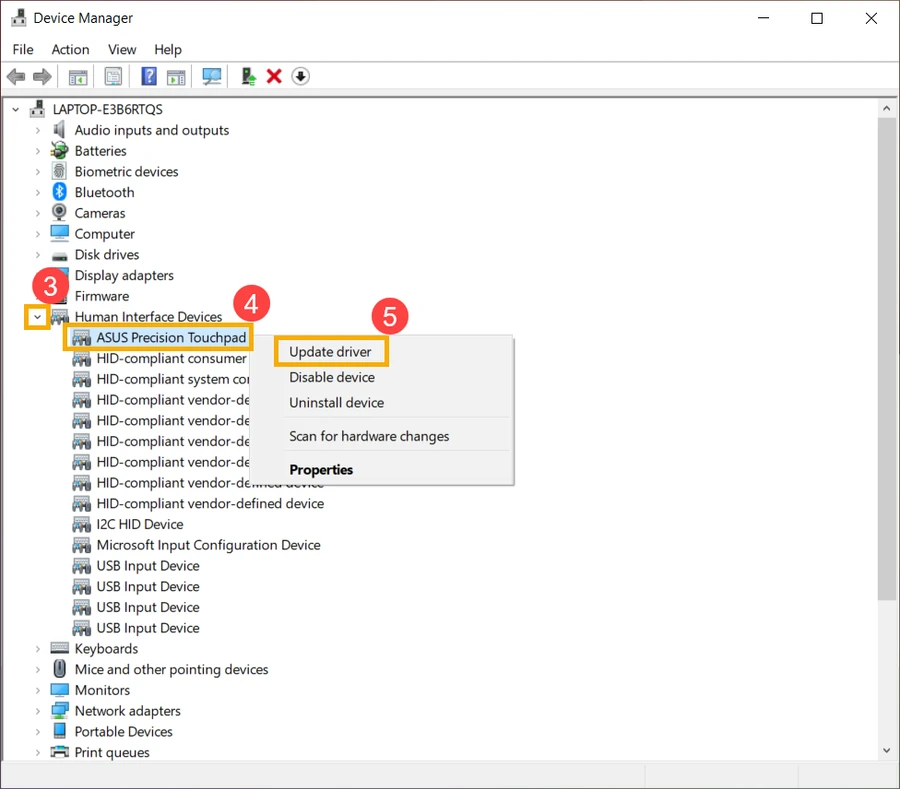Viewport: 900px width, 789px height.
Task: Open the Action menu
Action: [71, 49]
